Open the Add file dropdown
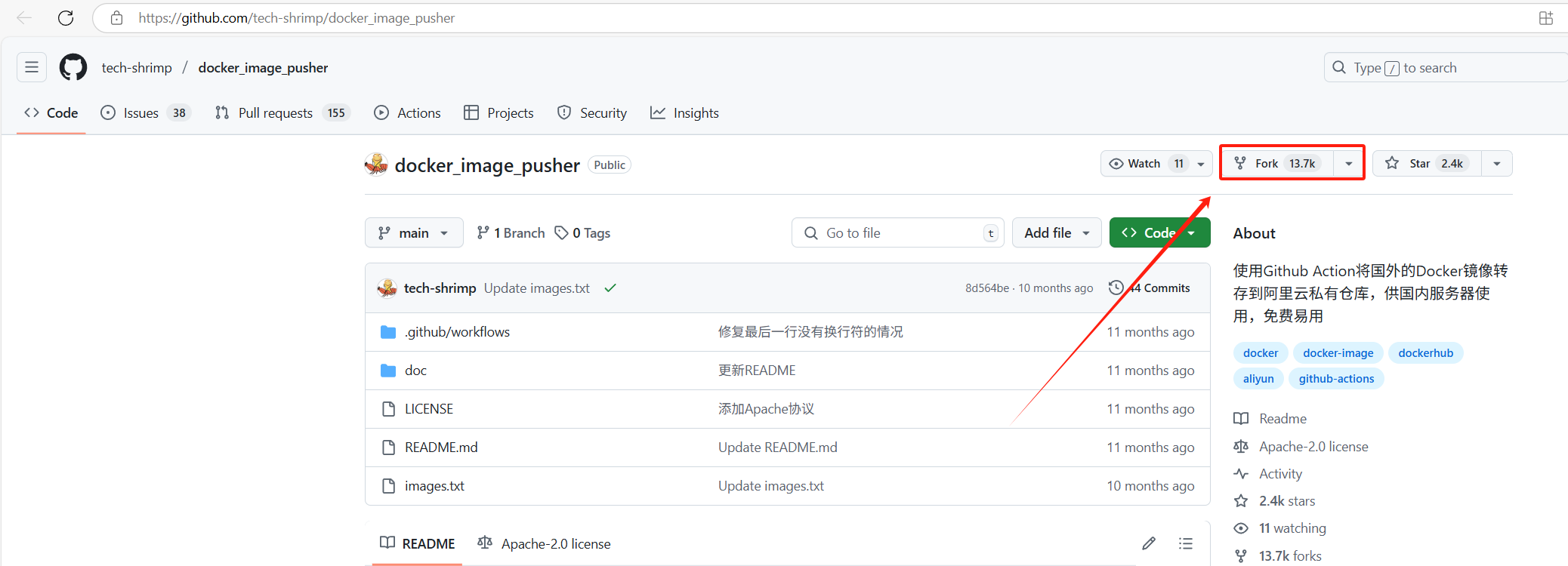Screen dimensions: 1568x566 click(x=1057, y=233)
